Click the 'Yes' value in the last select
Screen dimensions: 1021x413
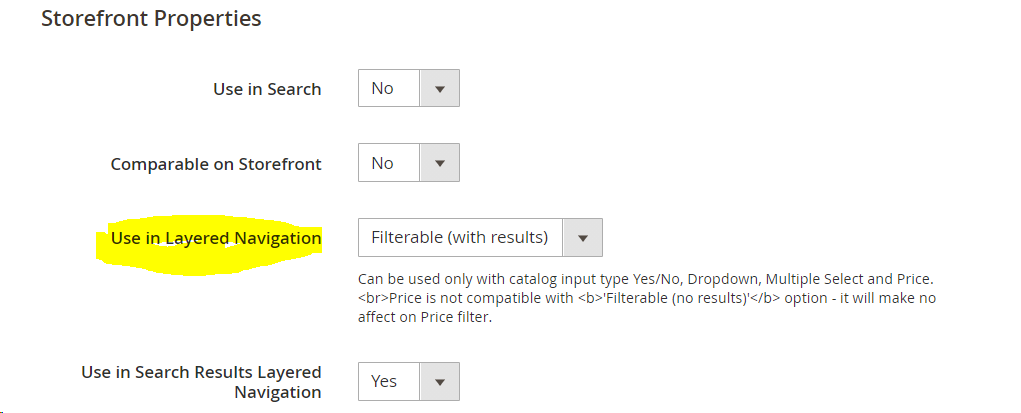click(x=384, y=381)
